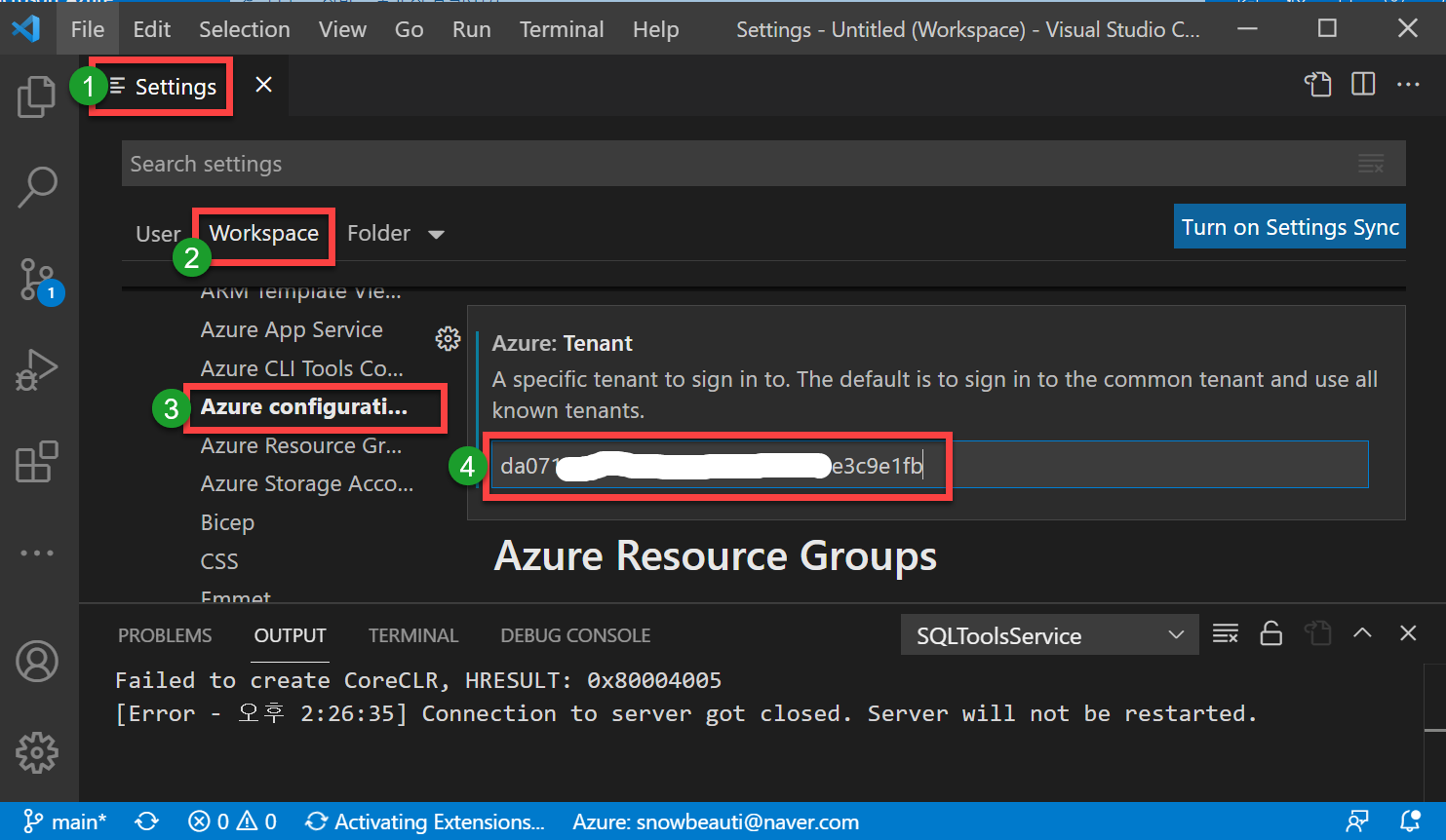Viewport: 1446px width, 840px height.
Task: Synchronize changes icon in status bar
Action: 147,821
